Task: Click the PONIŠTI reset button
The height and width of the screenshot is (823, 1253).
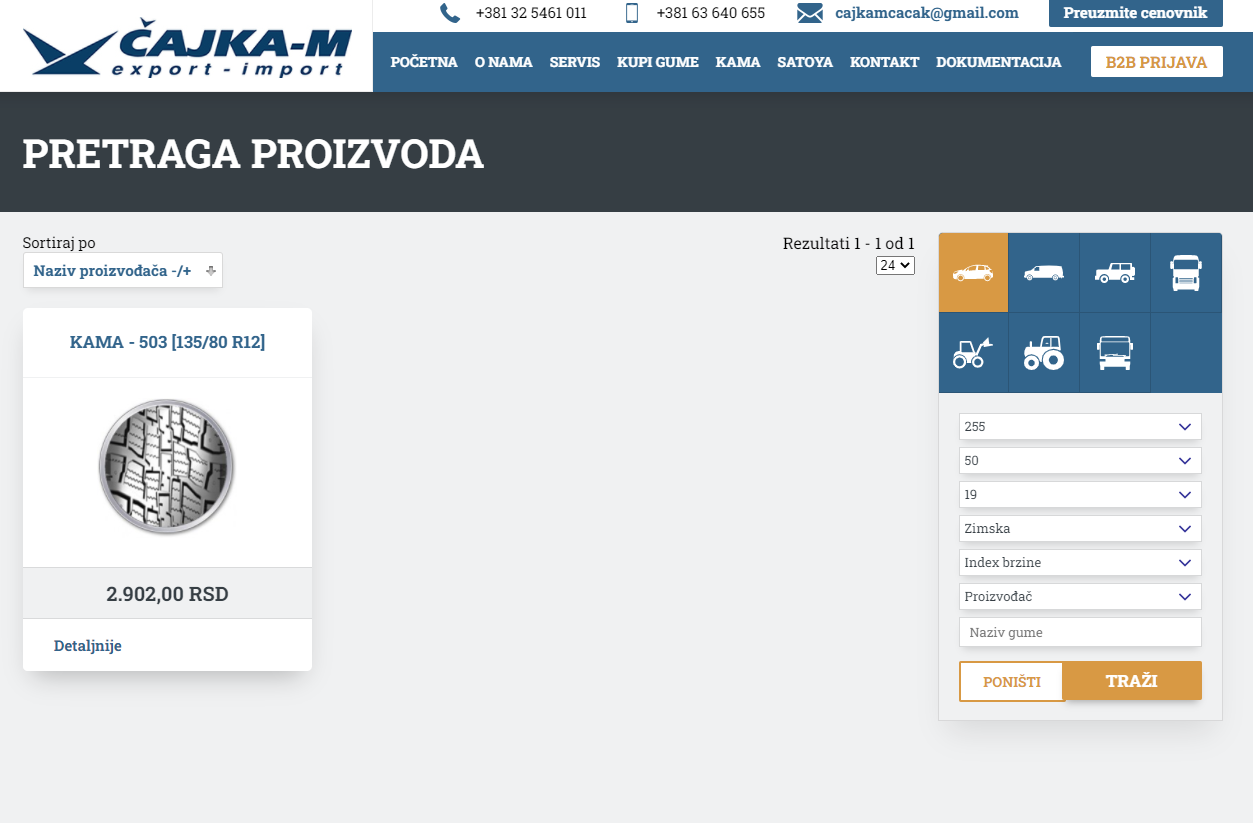Action: 1012,682
